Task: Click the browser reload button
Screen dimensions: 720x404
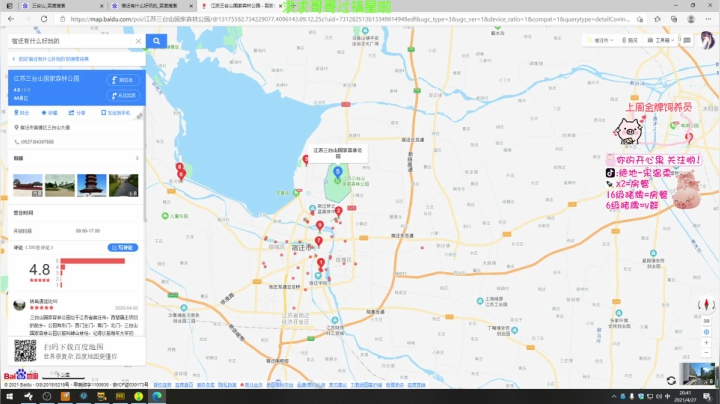Action: pyautogui.click(x=44, y=19)
